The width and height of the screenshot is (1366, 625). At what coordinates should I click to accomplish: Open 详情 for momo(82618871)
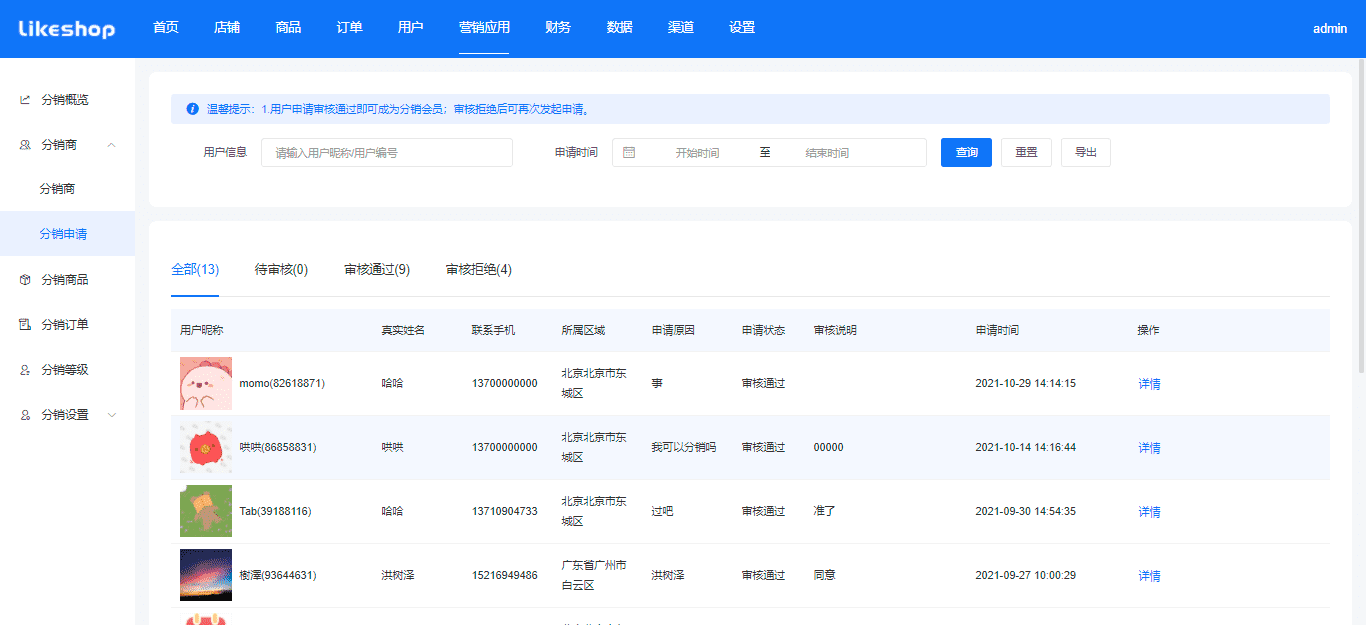(x=1149, y=384)
